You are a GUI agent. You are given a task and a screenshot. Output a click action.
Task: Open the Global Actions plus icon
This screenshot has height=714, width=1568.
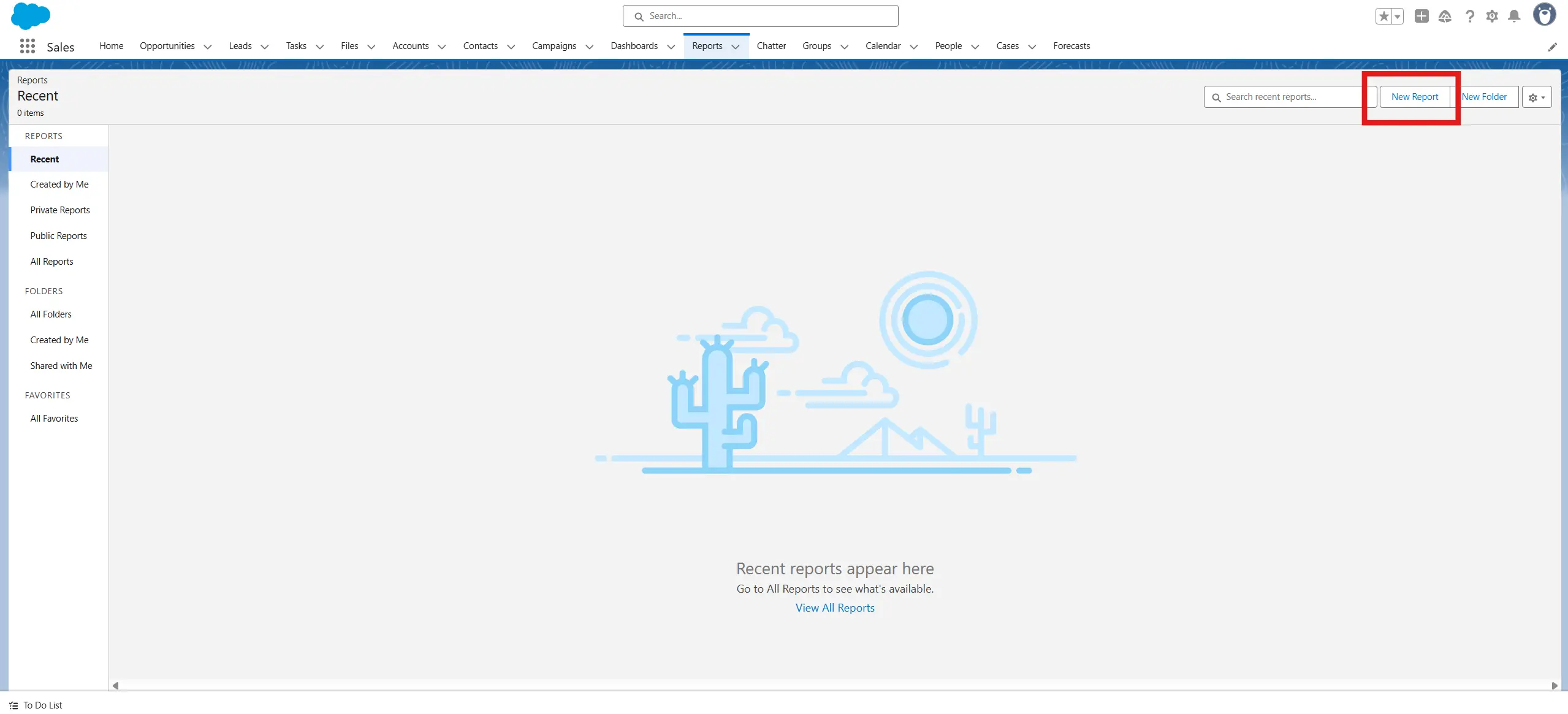pos(1421,16)
